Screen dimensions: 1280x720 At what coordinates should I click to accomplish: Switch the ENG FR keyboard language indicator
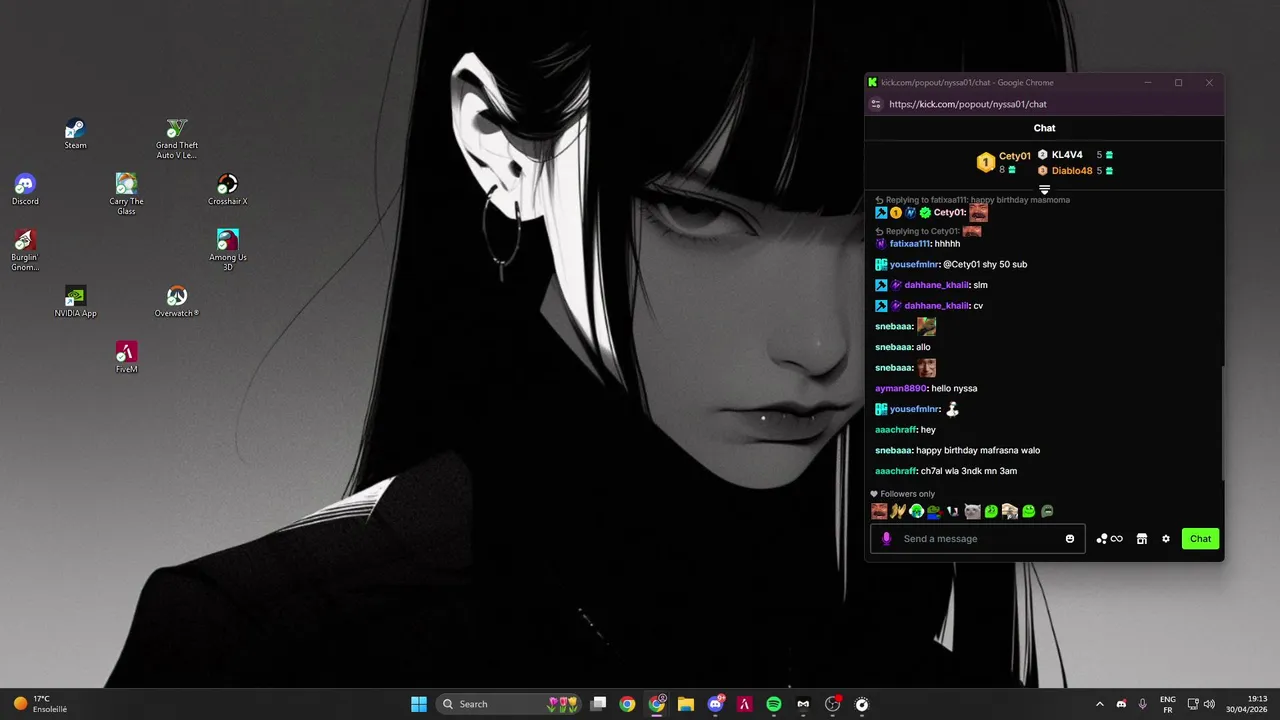(x=1167, y=704)
